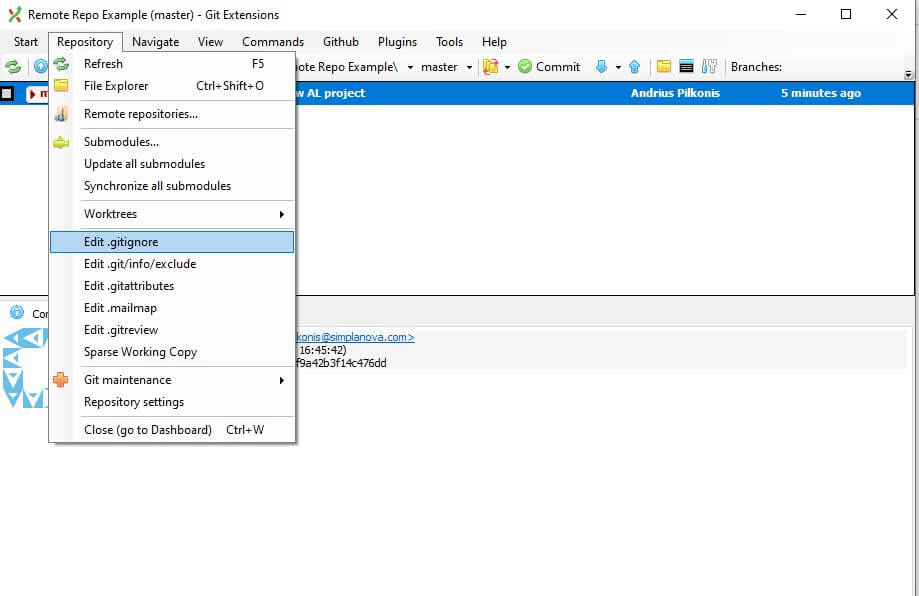The image size is (919, 596).
Task: Open the Help menu
Action: click(x=494, y=42)
